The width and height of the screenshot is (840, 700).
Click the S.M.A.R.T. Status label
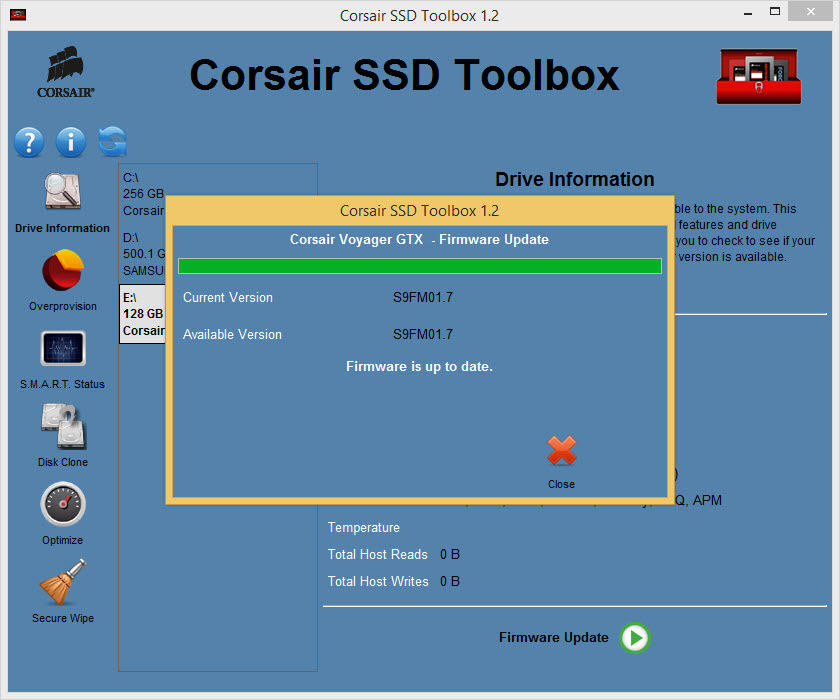point(62,384)
